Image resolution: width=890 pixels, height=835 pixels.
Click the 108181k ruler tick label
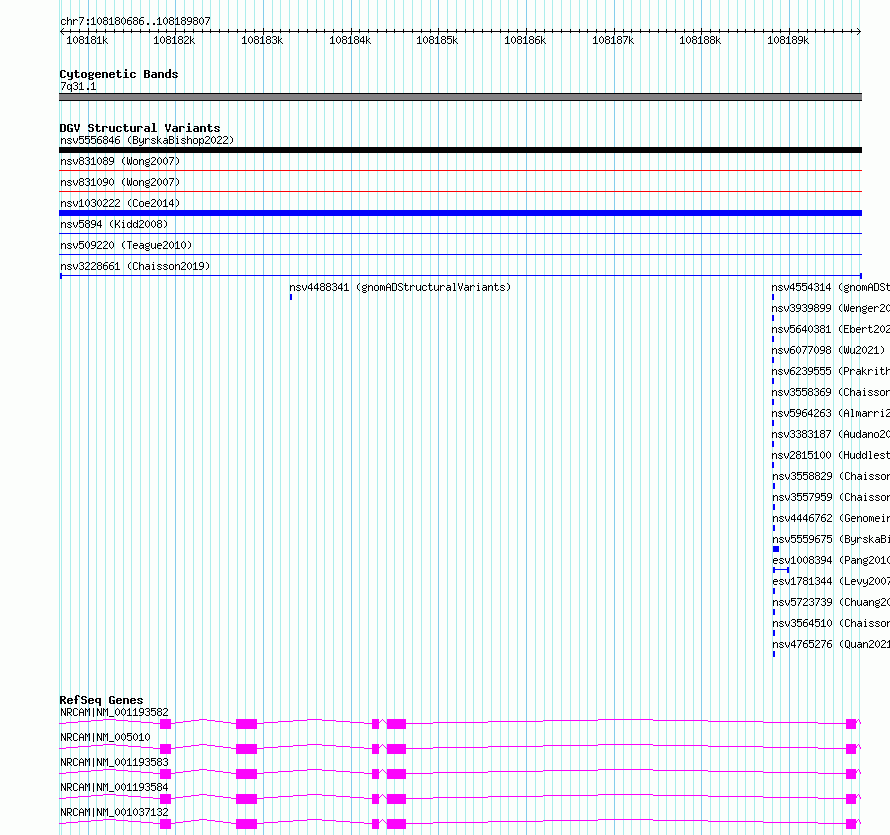point(87,40)
